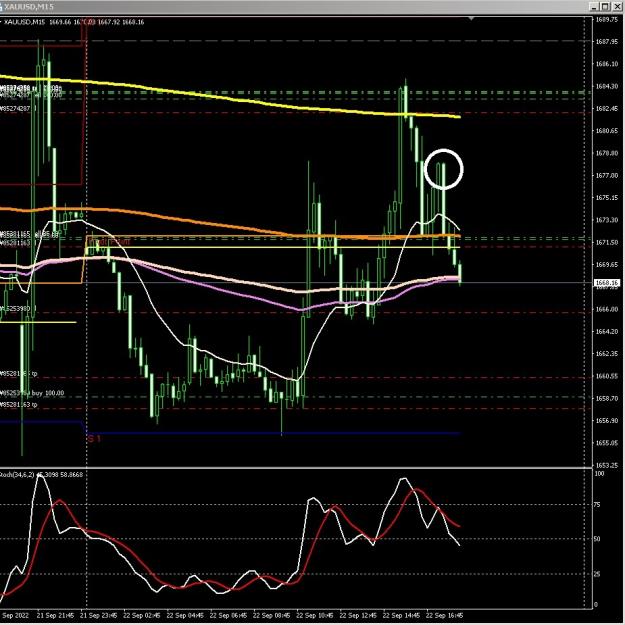The width and height of the screenshot is (625, 625).
Task: Click the 21 Sep 21:45 time label
Action: click(x=55, y=615)
